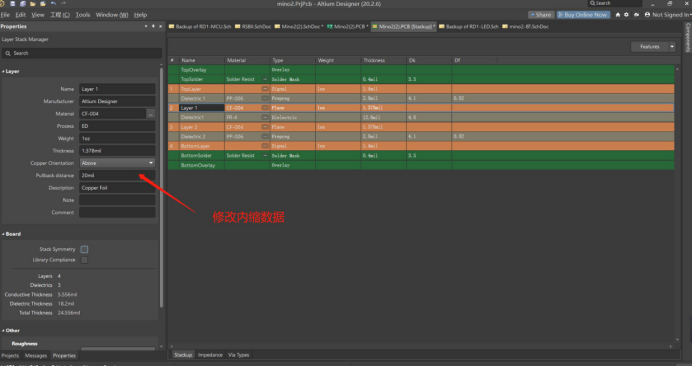Click the Open folder icon in title bar
Image resolution: width=692 pixels, height=367 pixels.
click(33, 4)
